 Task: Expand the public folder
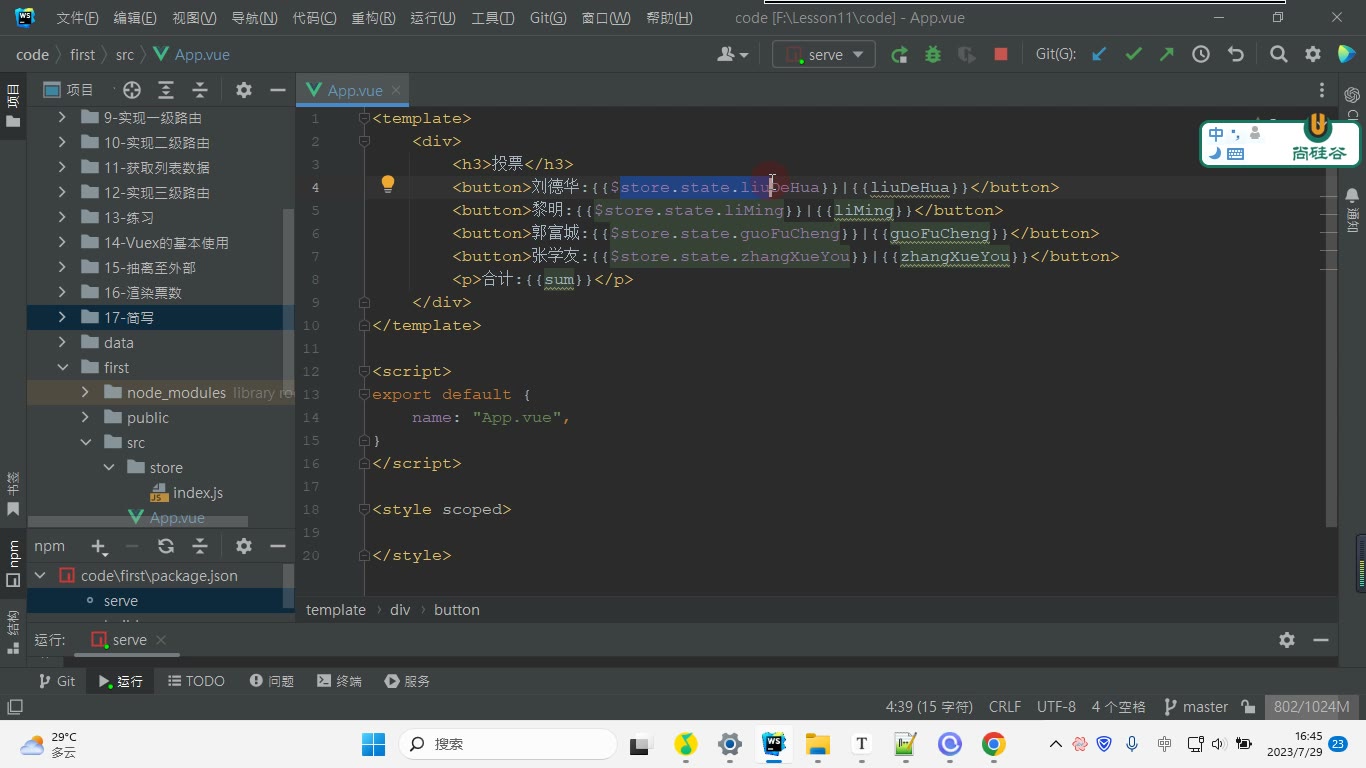tap(85, 417)
